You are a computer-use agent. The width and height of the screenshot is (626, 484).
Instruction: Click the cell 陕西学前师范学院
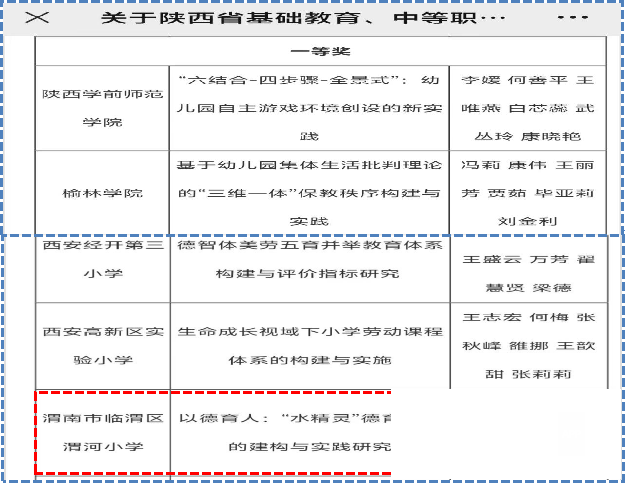pyautogui.click(x=103, y=108)
